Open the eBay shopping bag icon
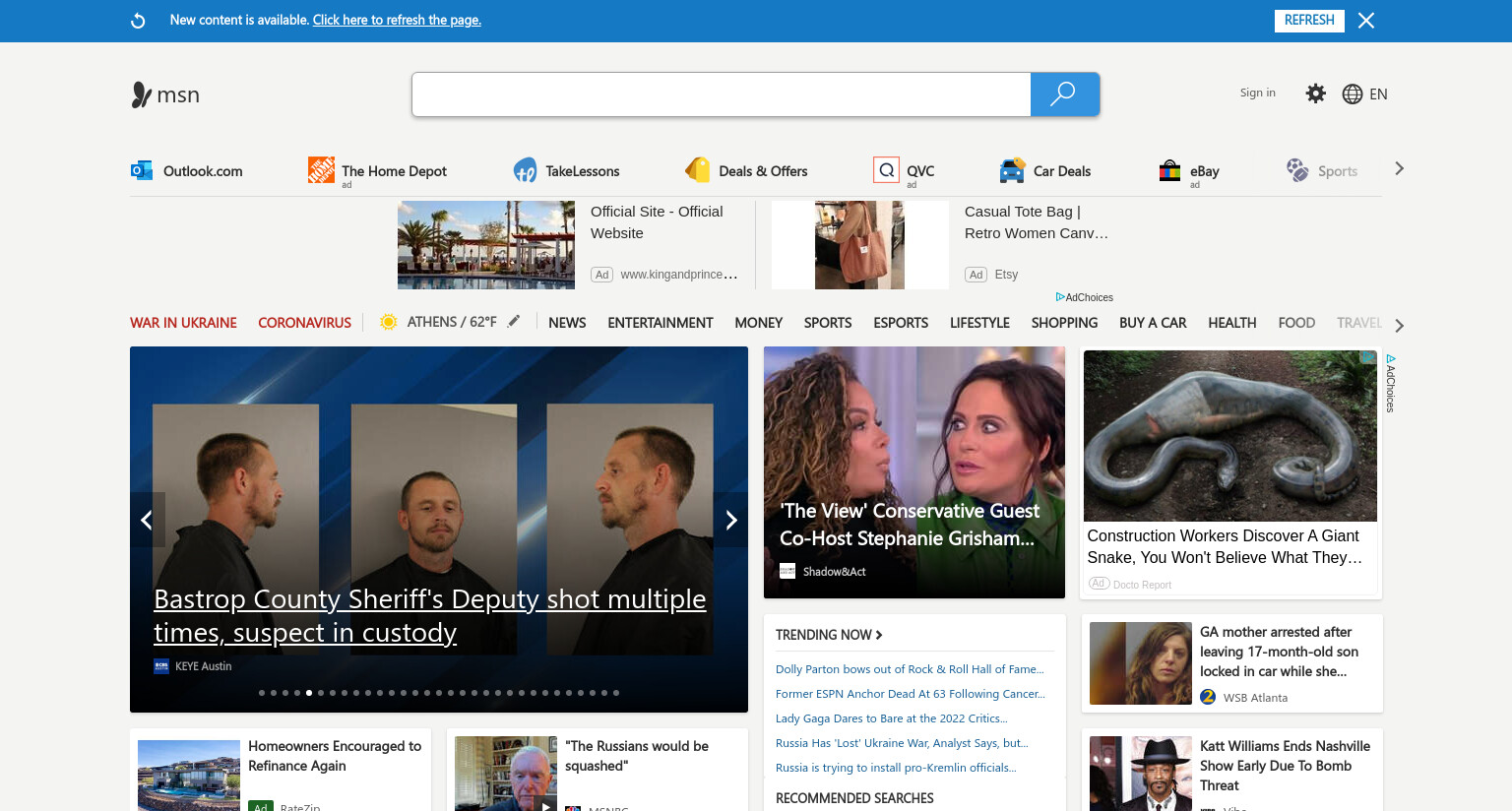Image resolution: width=1512 pixels, height=811 pixels. pos(1169,170)
